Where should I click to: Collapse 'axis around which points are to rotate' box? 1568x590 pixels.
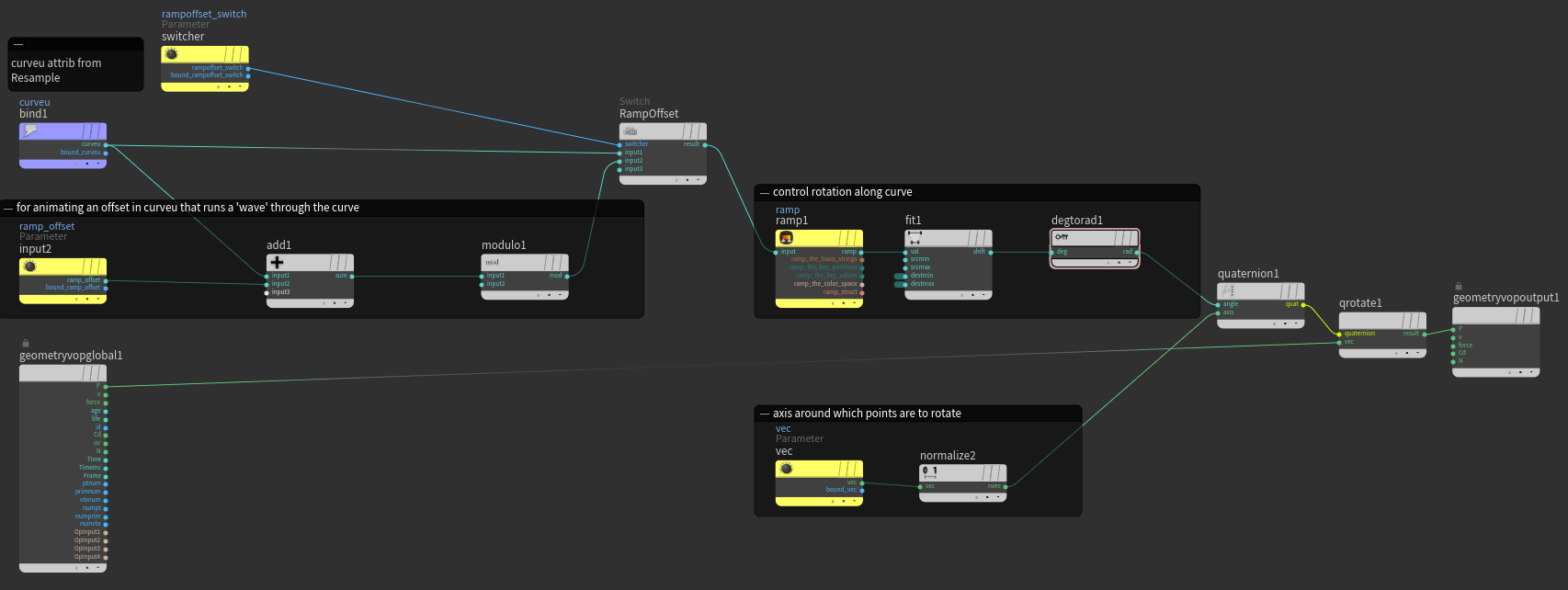(763, 414)
